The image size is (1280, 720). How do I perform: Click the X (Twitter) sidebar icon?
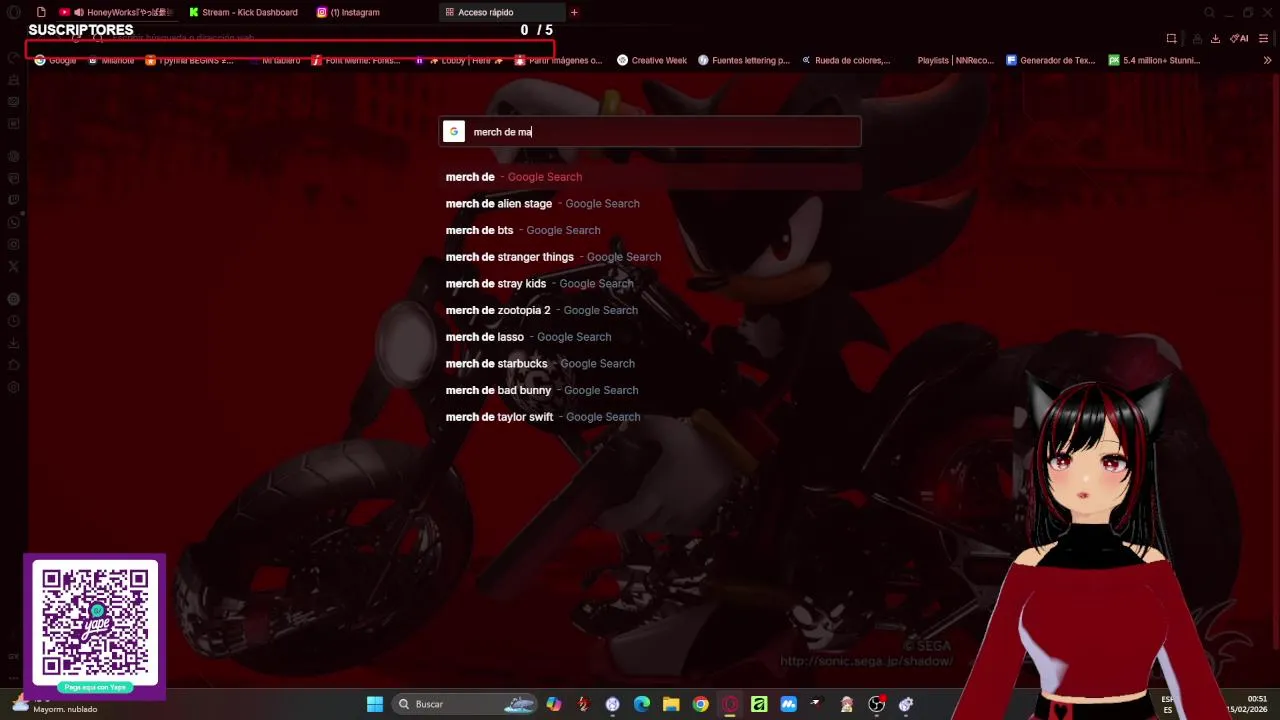click(x=13, y=266)
